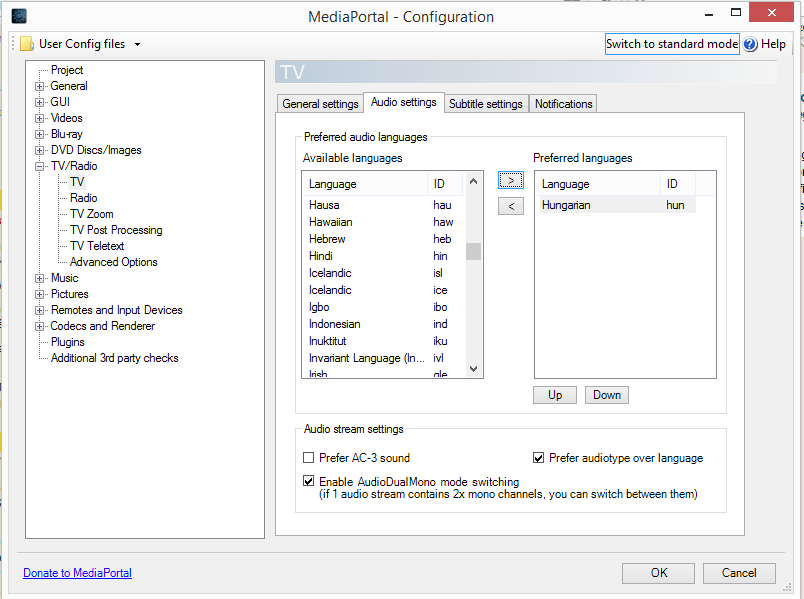The width and height of the screenshot is (804, 599).
Task: Select TV under TV/Radio
Action: (x=77, y=182)
